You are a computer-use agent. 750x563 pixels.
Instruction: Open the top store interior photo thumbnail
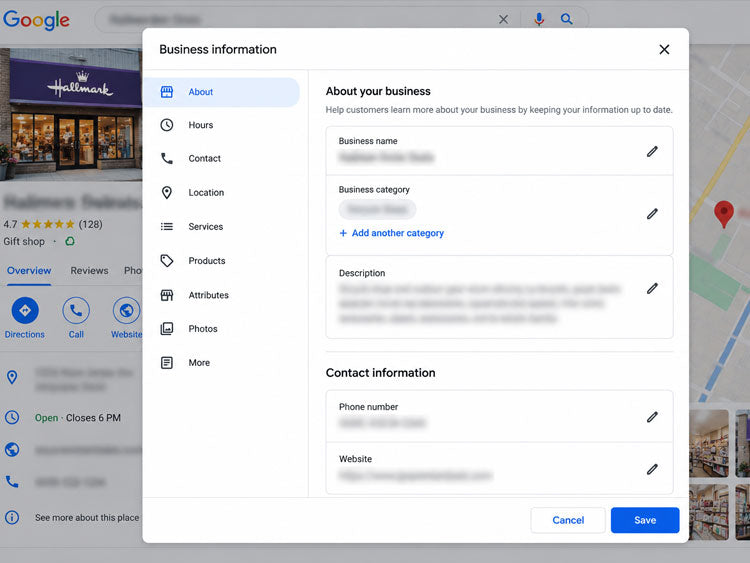pyautogui.click(x=709, y=443)
